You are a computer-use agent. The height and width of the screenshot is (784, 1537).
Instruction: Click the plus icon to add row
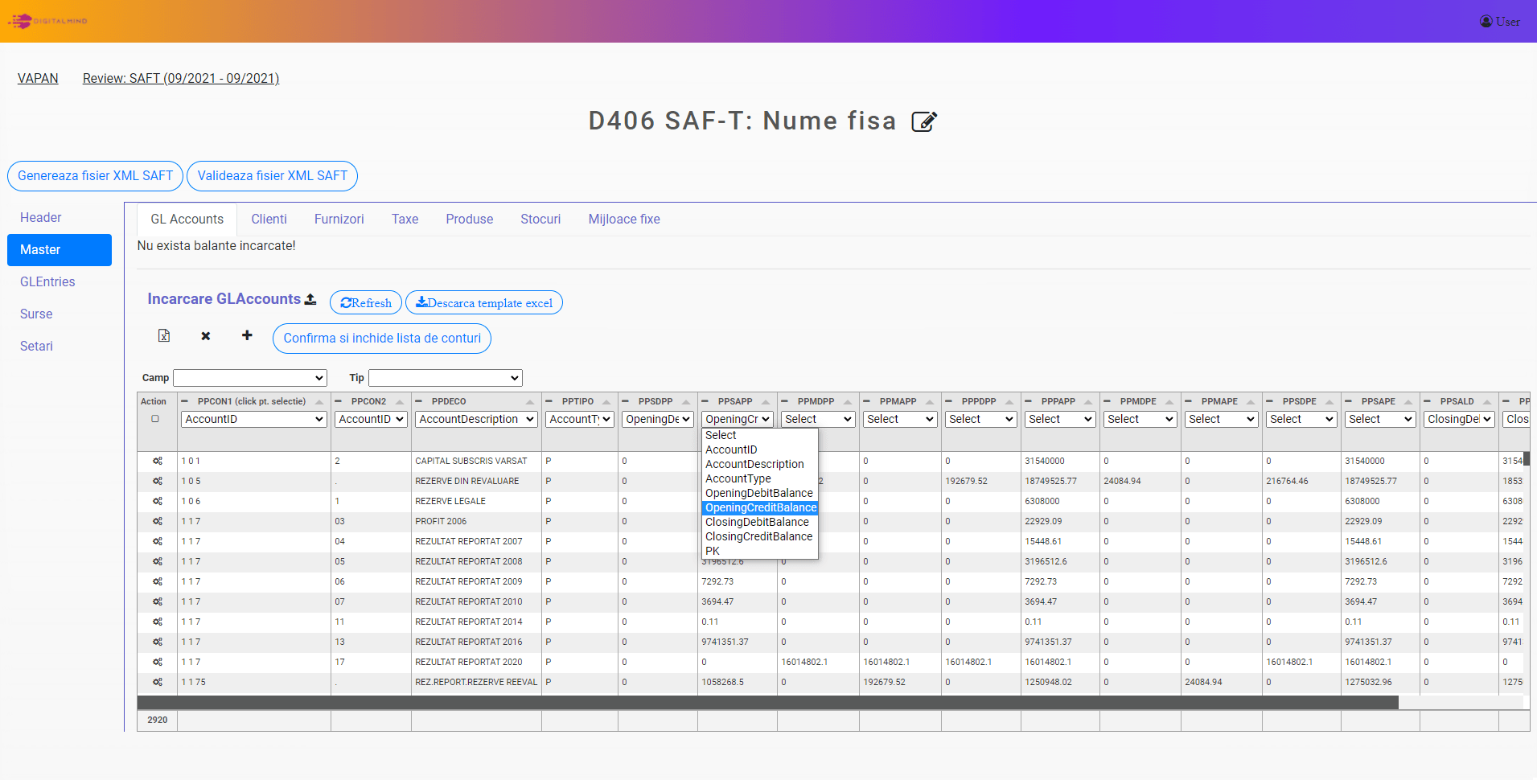247,335
